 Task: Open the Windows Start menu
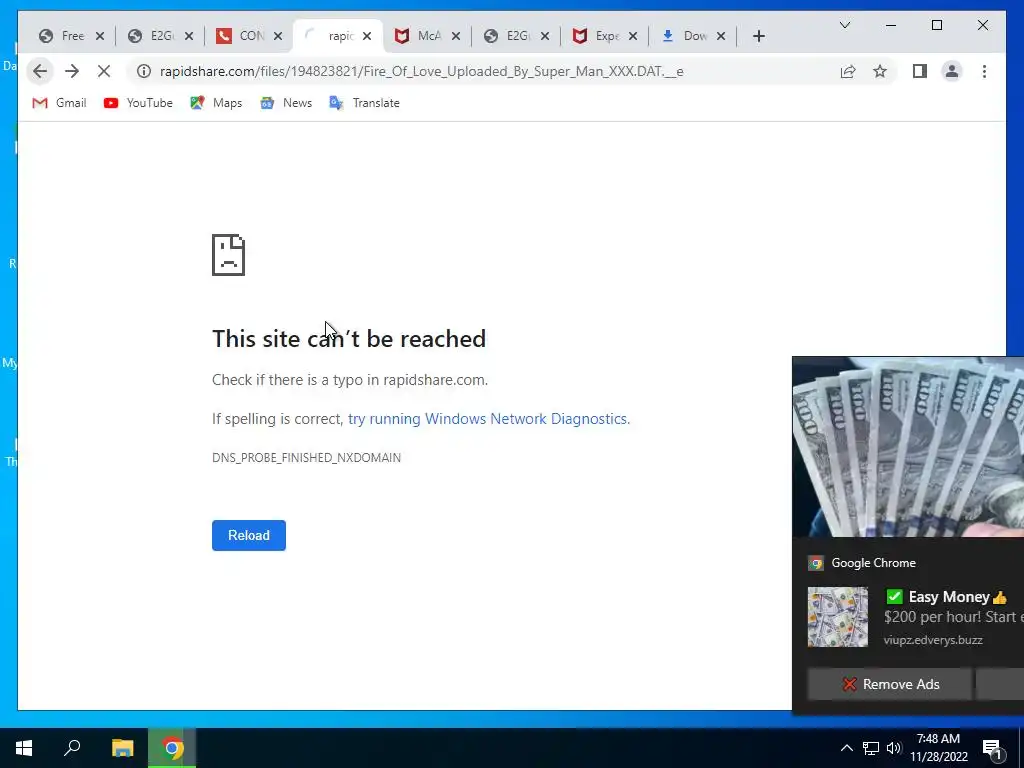click(x=24, y=748)
